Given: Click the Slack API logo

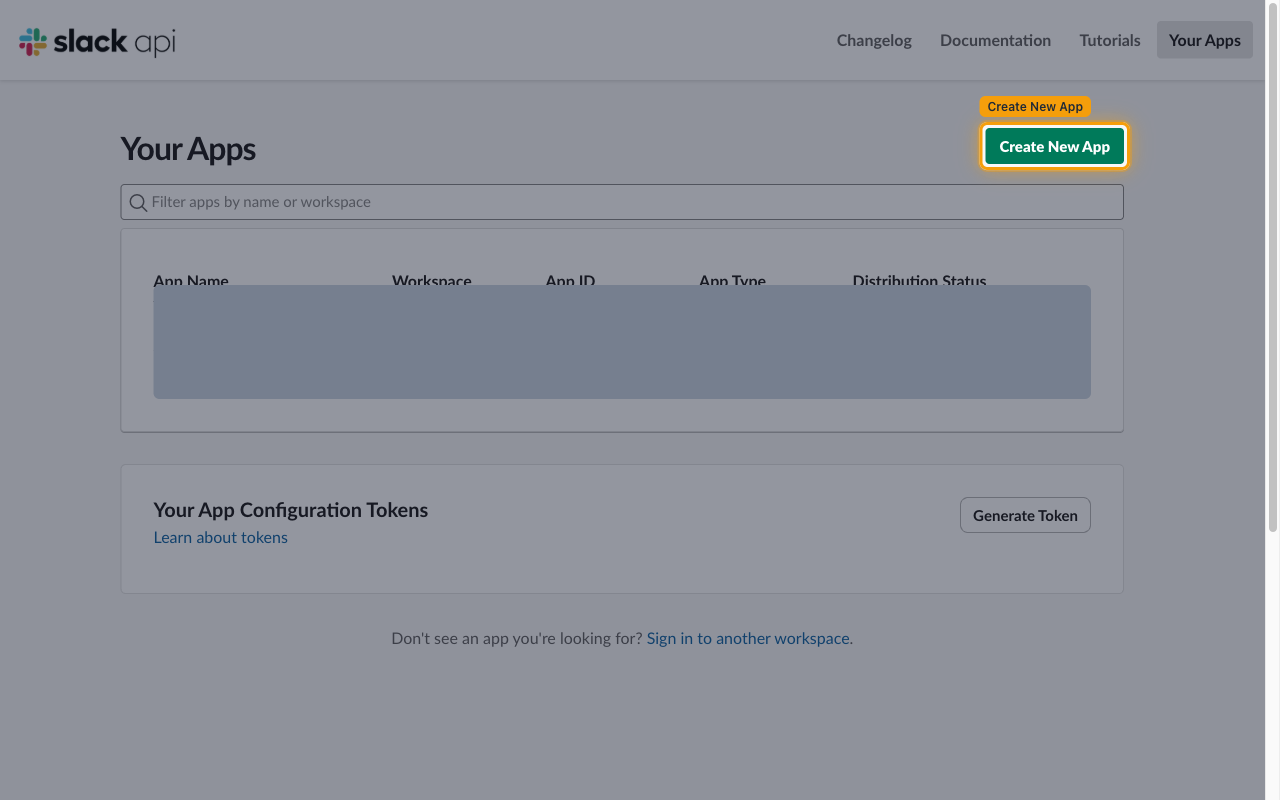Looking at the screenshot, I should (x=97, y=41).
